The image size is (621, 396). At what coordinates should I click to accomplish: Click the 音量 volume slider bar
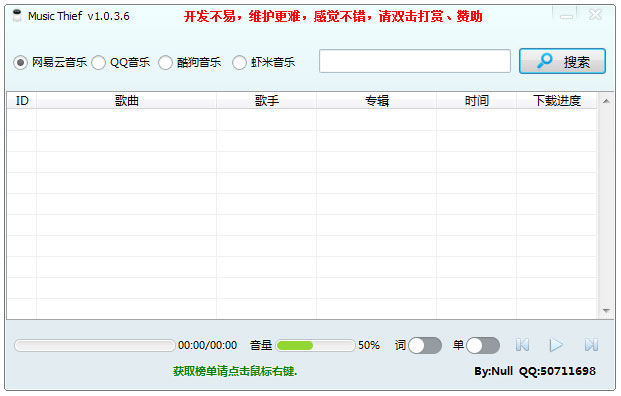coord(315,346)
